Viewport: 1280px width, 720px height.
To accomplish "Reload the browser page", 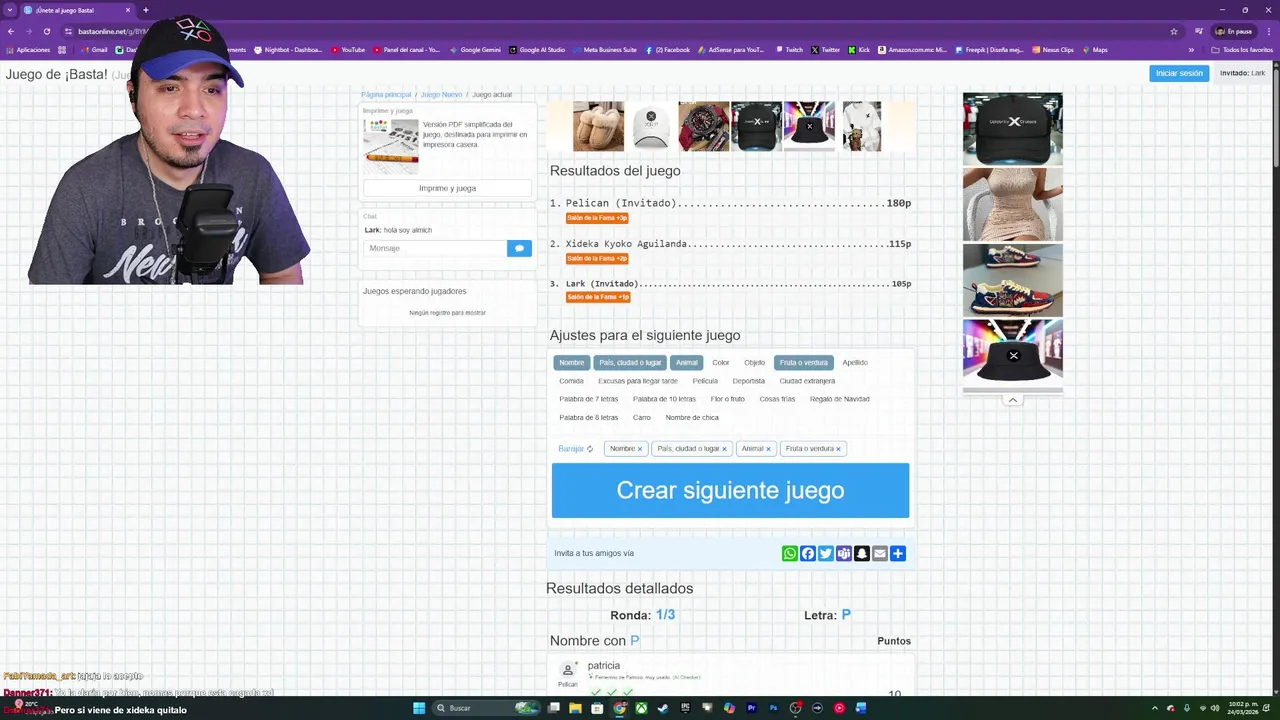I will point(46,31).
